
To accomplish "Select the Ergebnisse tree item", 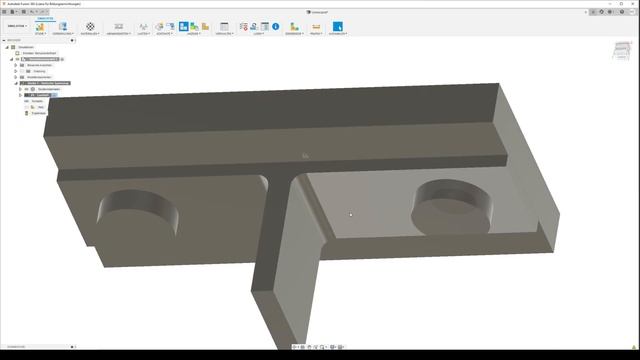I will (x=39, y=113).
